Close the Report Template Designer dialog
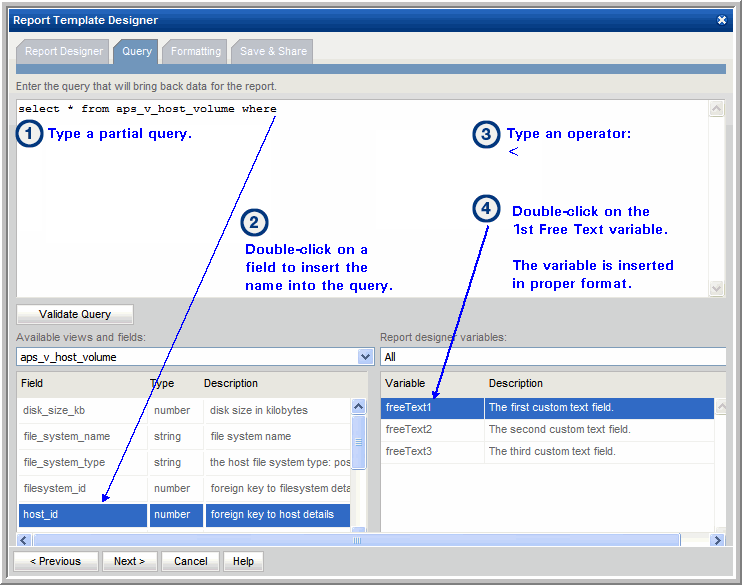The height and width of the screenshot is (585, 742). (x=722, y=20)
